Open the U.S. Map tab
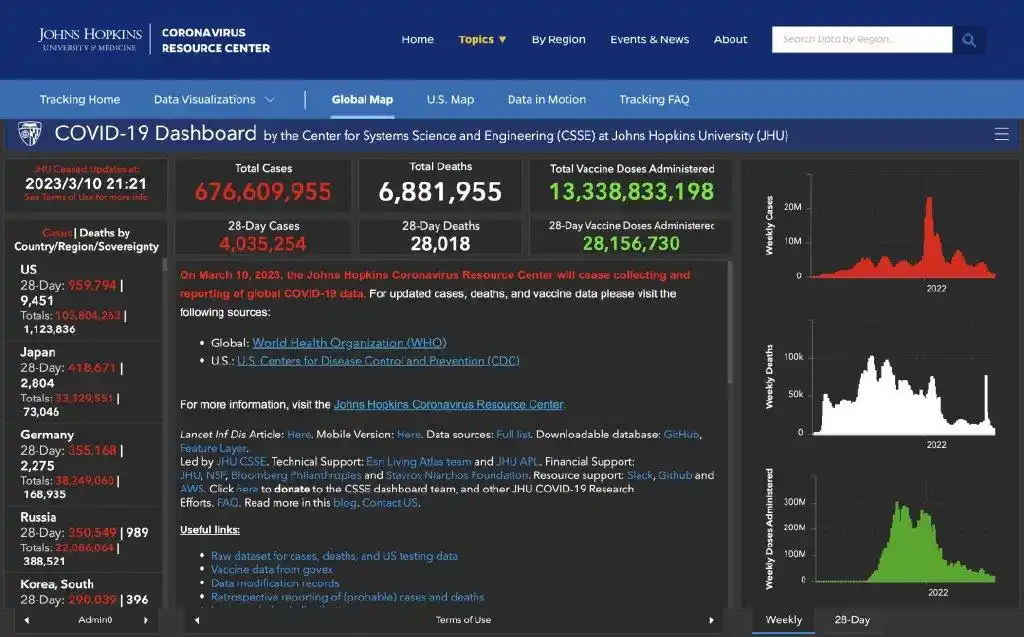 (450, 100)
